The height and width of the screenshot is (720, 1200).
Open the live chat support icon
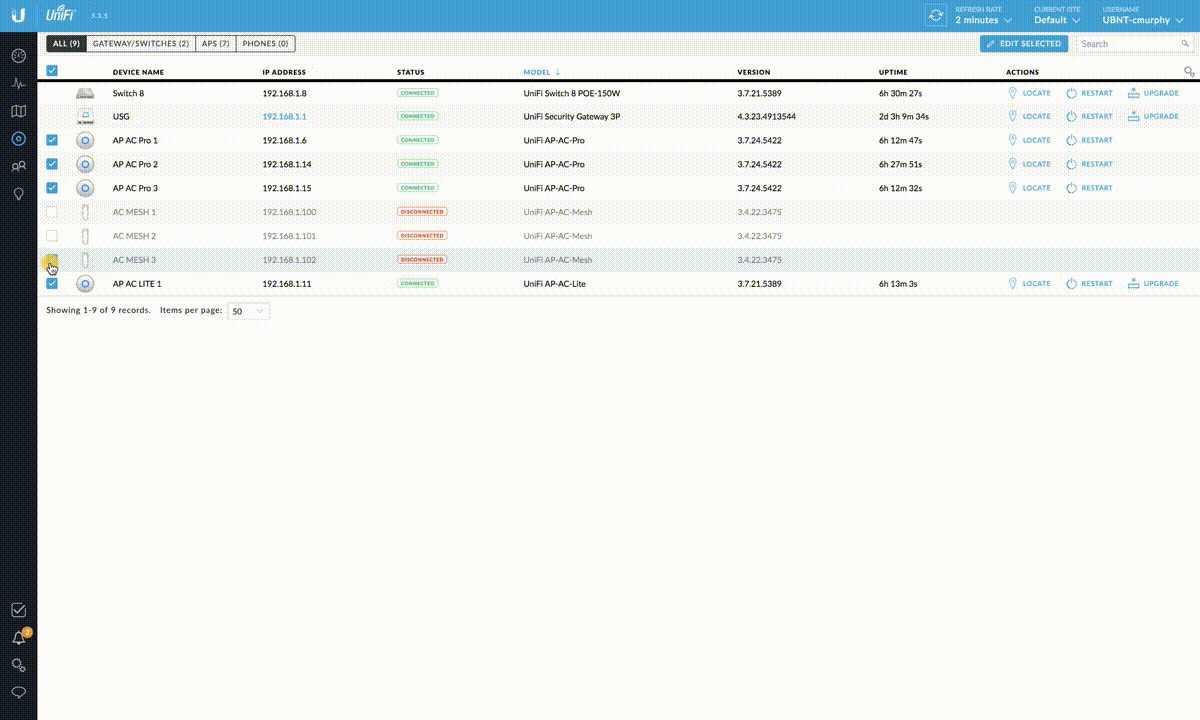tap(18, 692)
